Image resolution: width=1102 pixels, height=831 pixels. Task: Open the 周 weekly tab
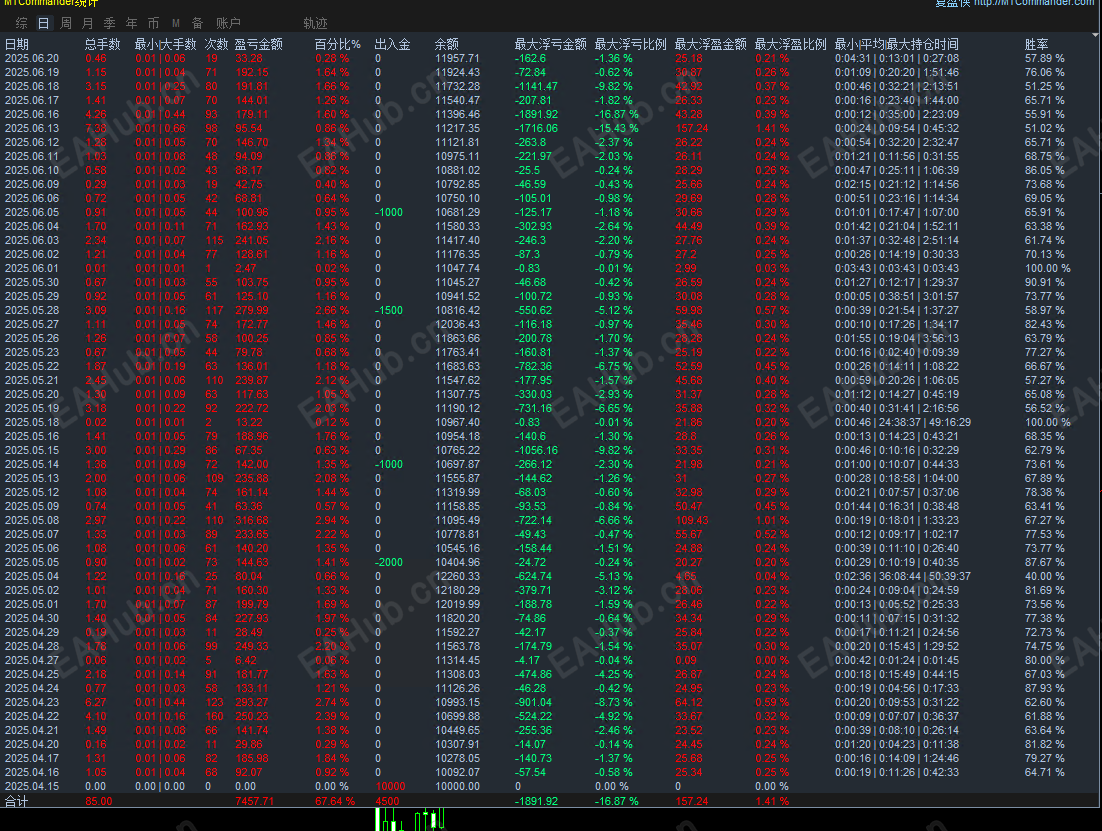tap(65, 23)
